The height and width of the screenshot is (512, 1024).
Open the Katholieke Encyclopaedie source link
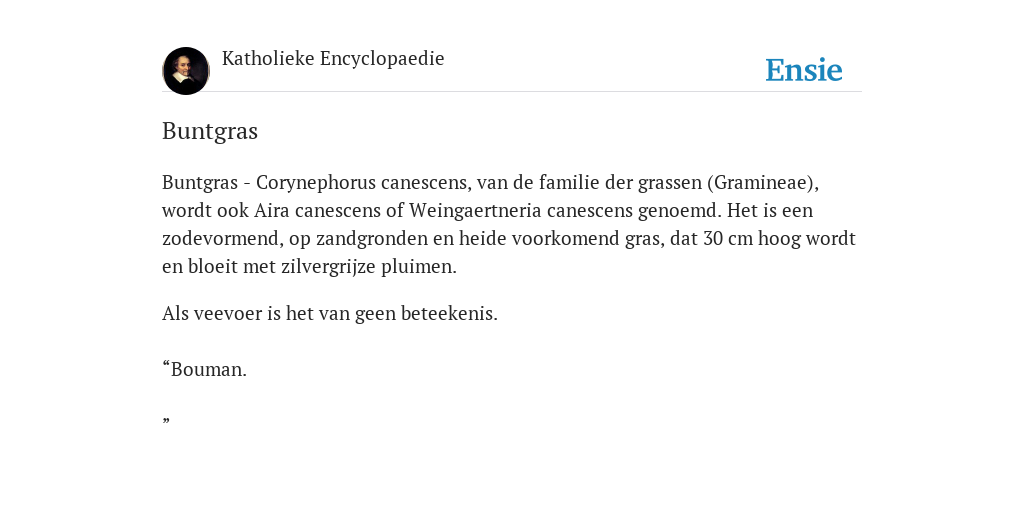(x=333, y=58)
